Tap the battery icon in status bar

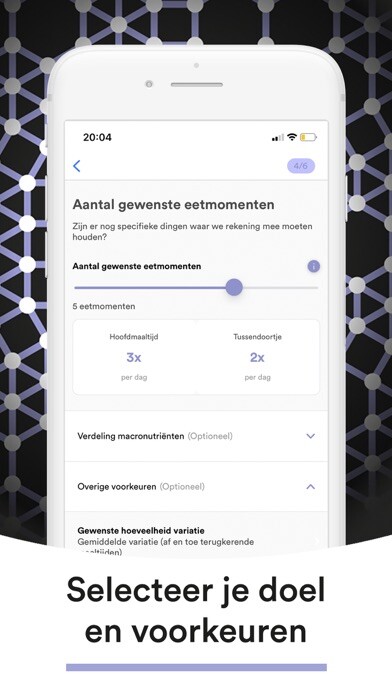coord(308,137)
